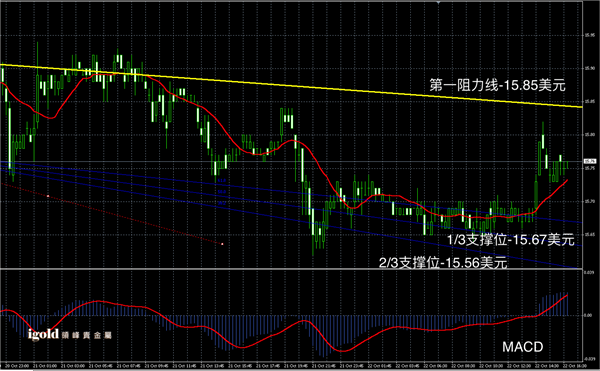This screenshot has height=371, width=600.
Task: Click the 1/3支撑位-15.67美元 label
Action: [511, 240]
